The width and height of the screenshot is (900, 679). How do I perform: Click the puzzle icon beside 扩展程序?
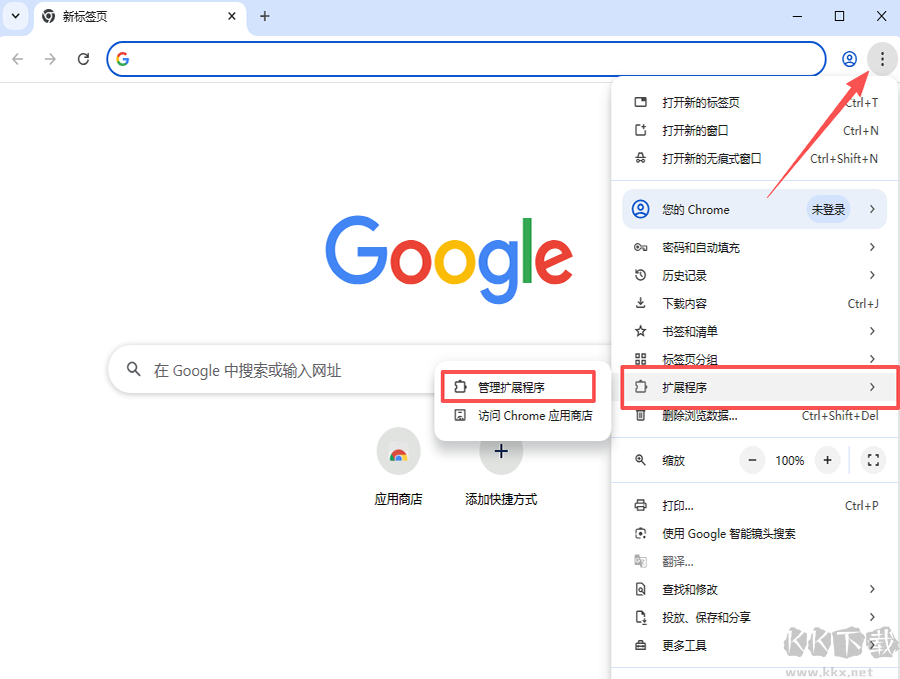(x=641, y=387)
